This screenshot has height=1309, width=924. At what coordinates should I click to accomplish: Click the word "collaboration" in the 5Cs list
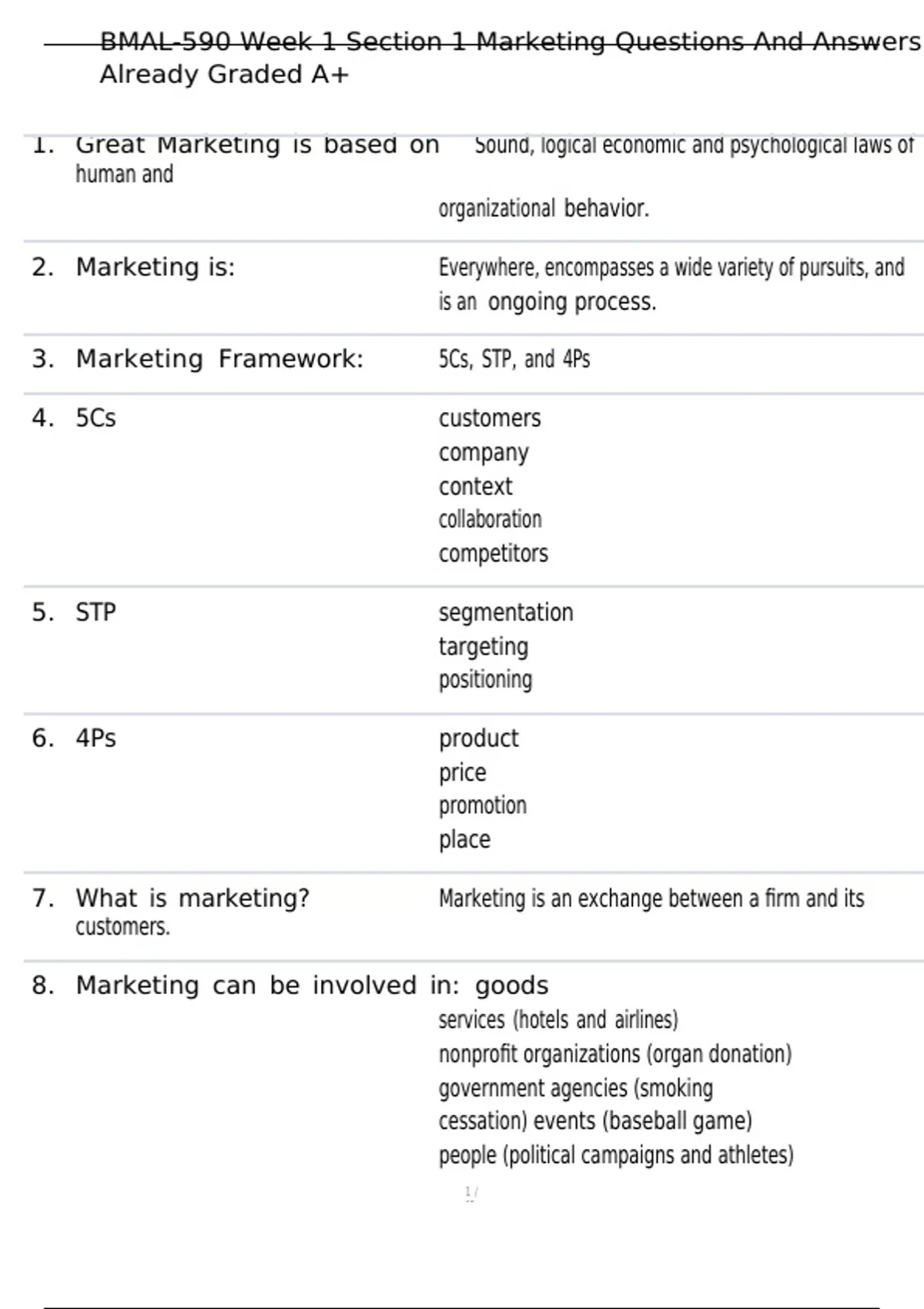[490, 520]
